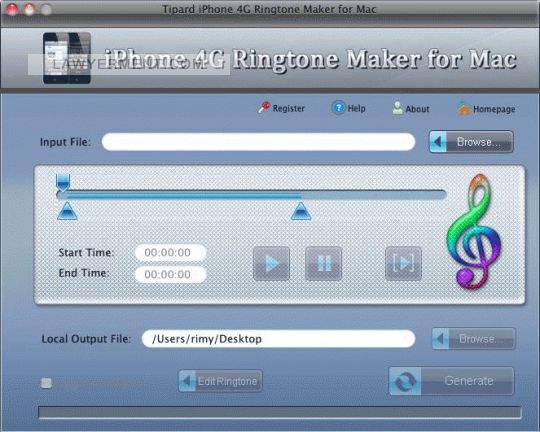Click the iPhone product image in header
540x432 pixels.
(x=67, y=58)
